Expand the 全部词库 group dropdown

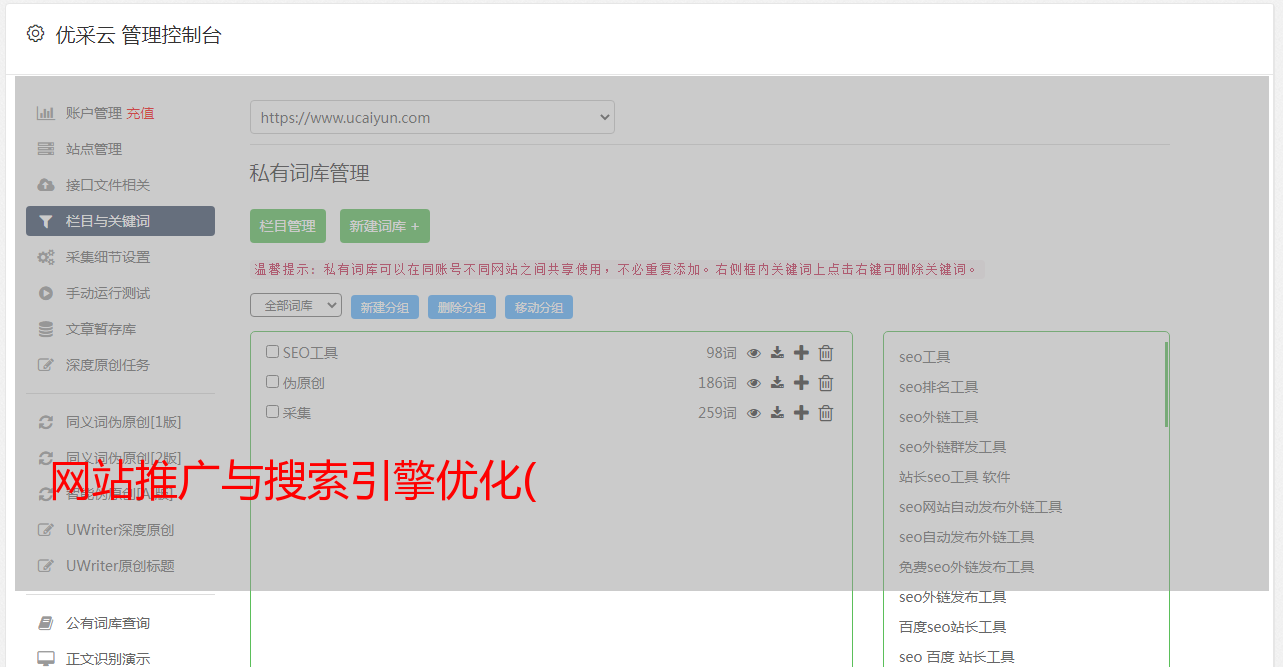tap(296, 306)
